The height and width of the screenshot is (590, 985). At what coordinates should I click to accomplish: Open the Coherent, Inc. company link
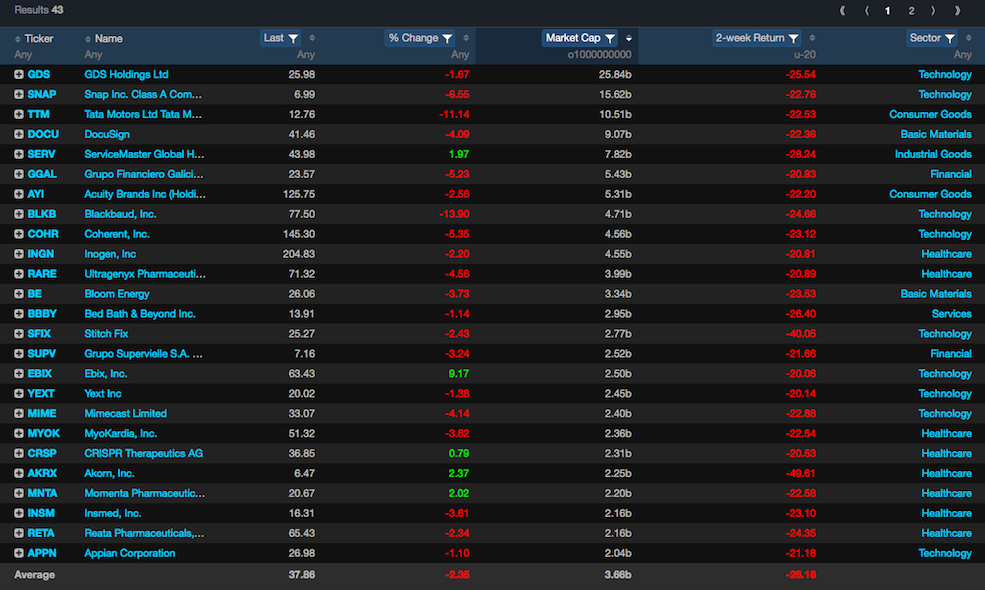(x=117, y=234)
